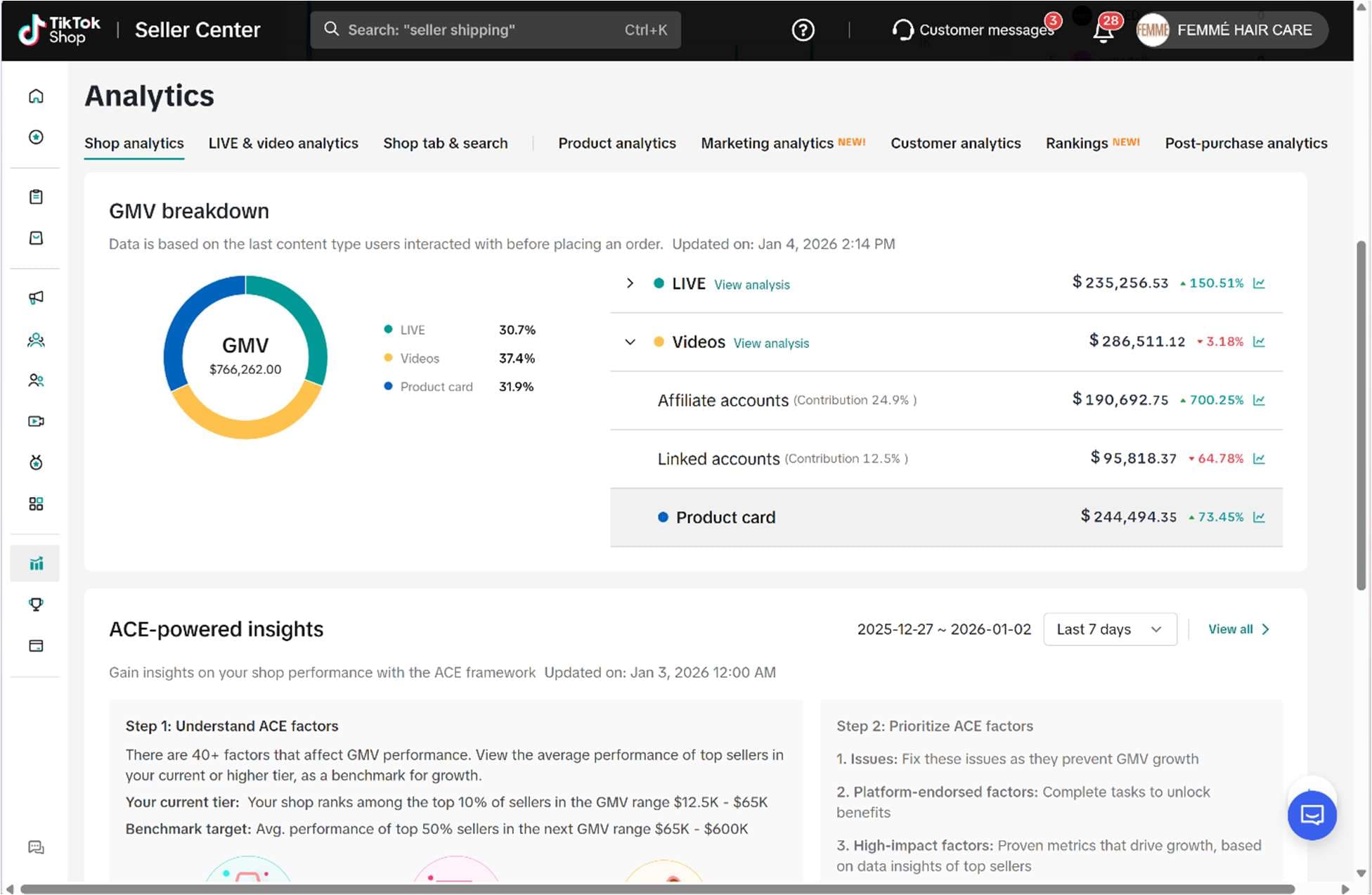View trend chart icon for Affiliate accounts
This screenshot has width=1372, height=895.
click(x=1259, y=400)
